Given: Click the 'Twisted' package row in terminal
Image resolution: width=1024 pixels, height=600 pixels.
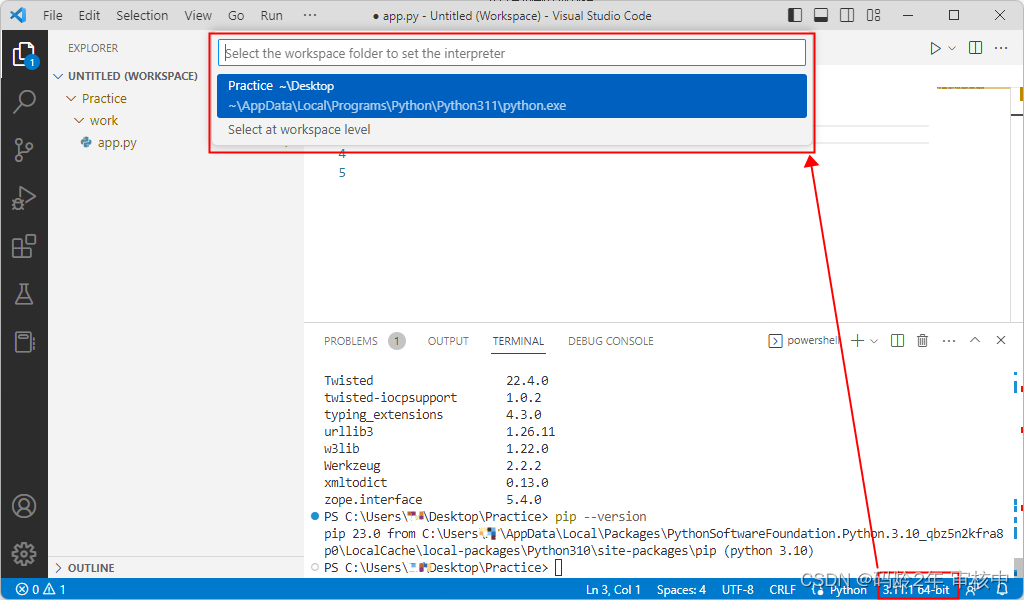Looking at the screenshot, I should click(x=436, y=381).
